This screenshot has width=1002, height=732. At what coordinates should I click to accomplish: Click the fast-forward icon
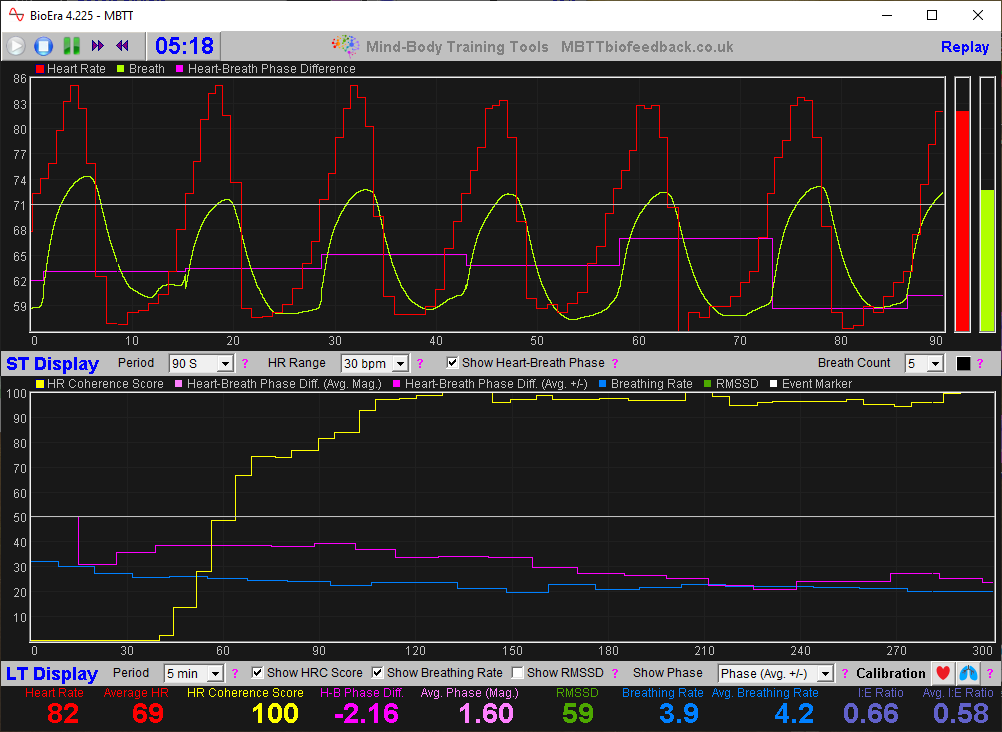[97, 45]
